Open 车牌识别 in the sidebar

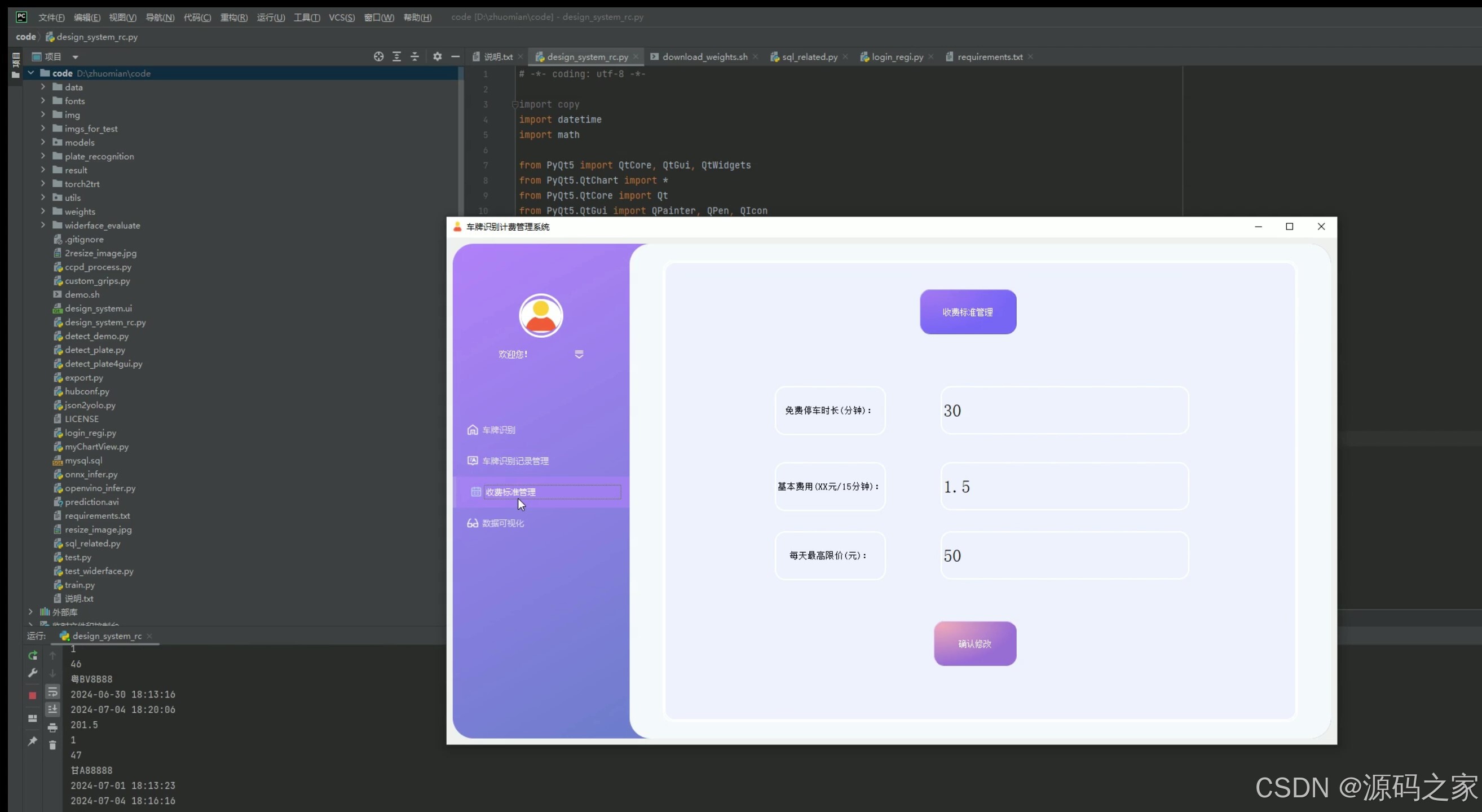tap(498, 430)
